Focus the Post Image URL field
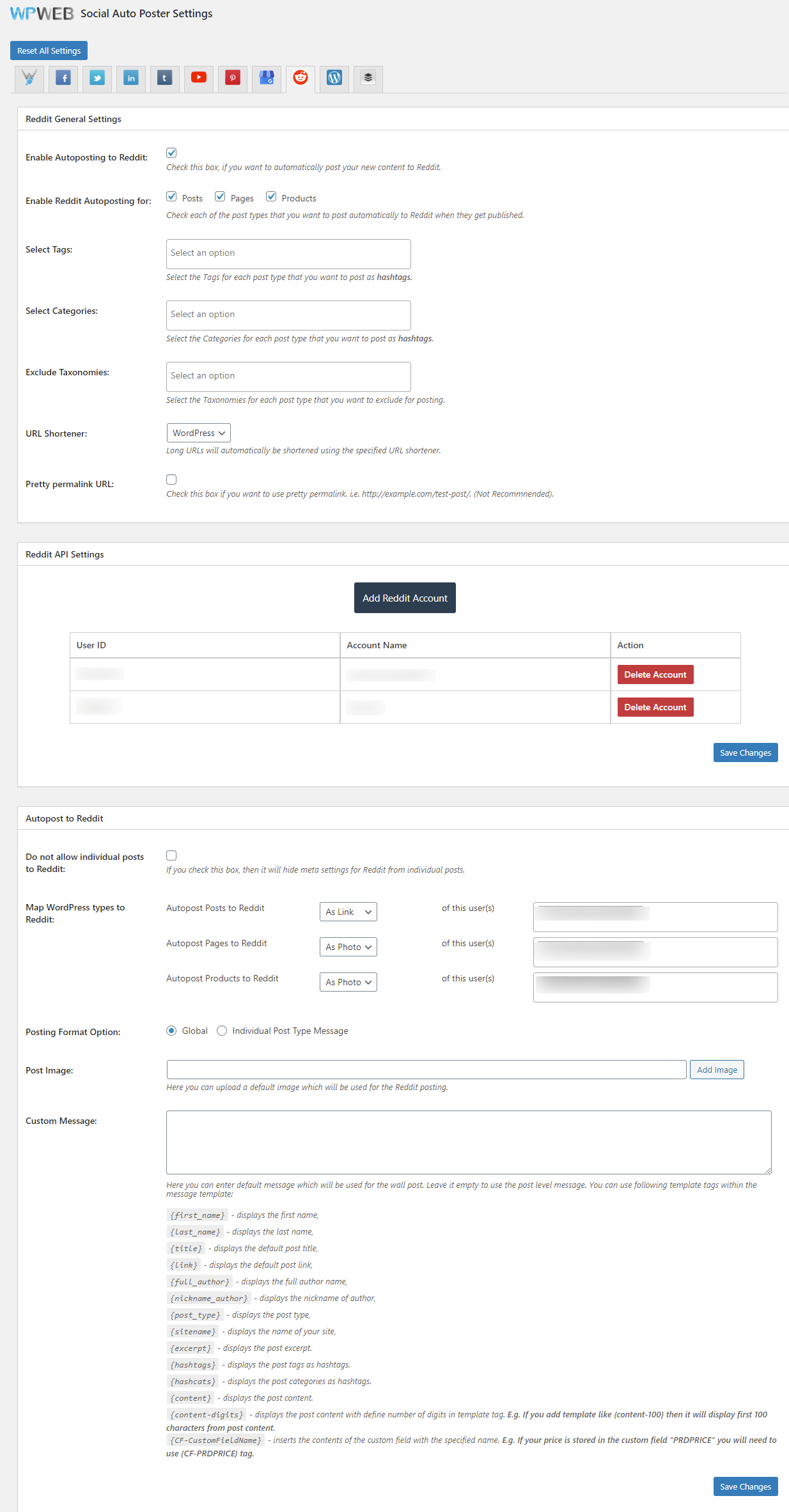Screen dimensions: 789x1512 click(x=426, y=1070)
